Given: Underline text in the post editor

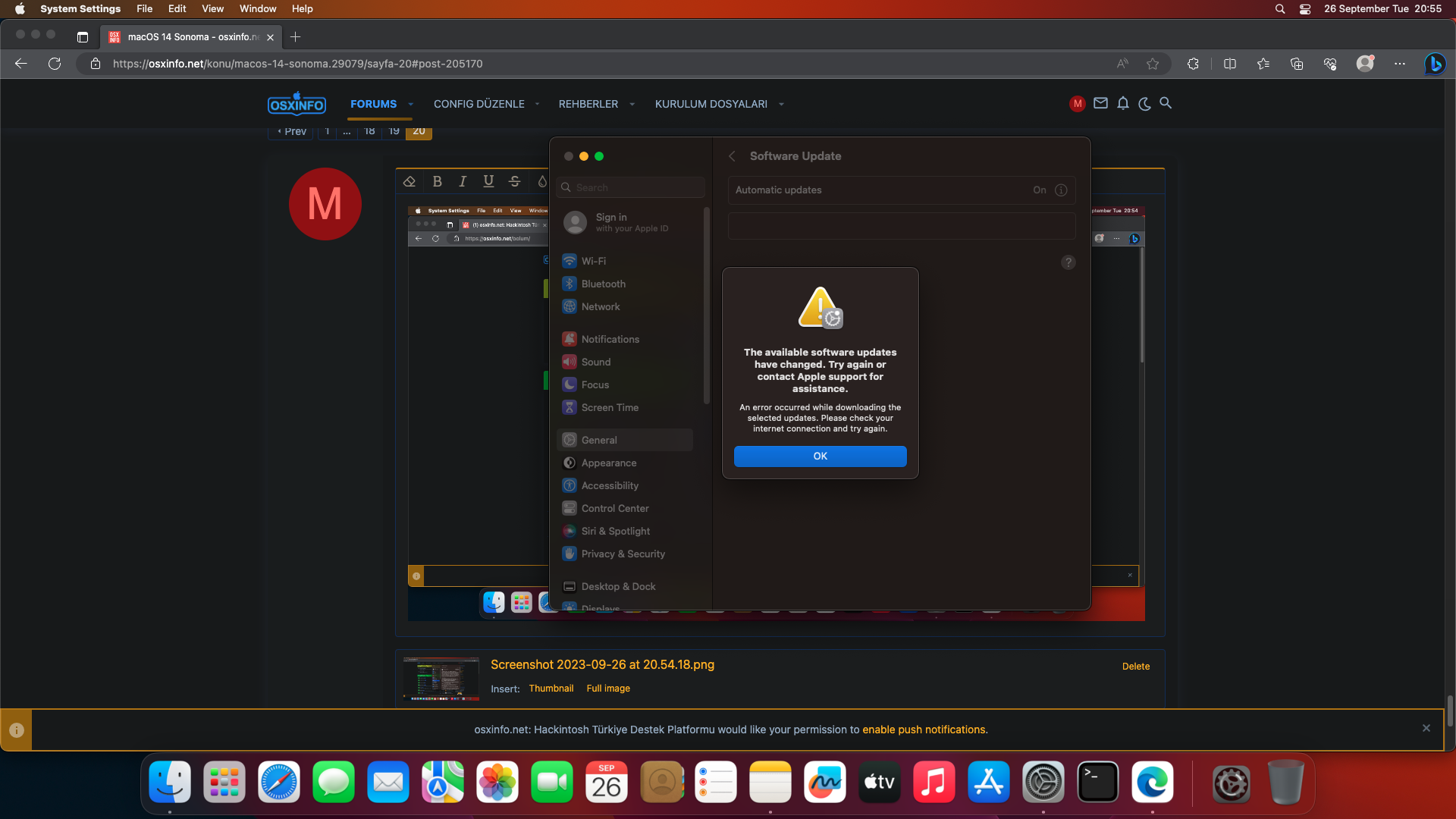Looking at the screenshot, I should click(x=488, y=181).
